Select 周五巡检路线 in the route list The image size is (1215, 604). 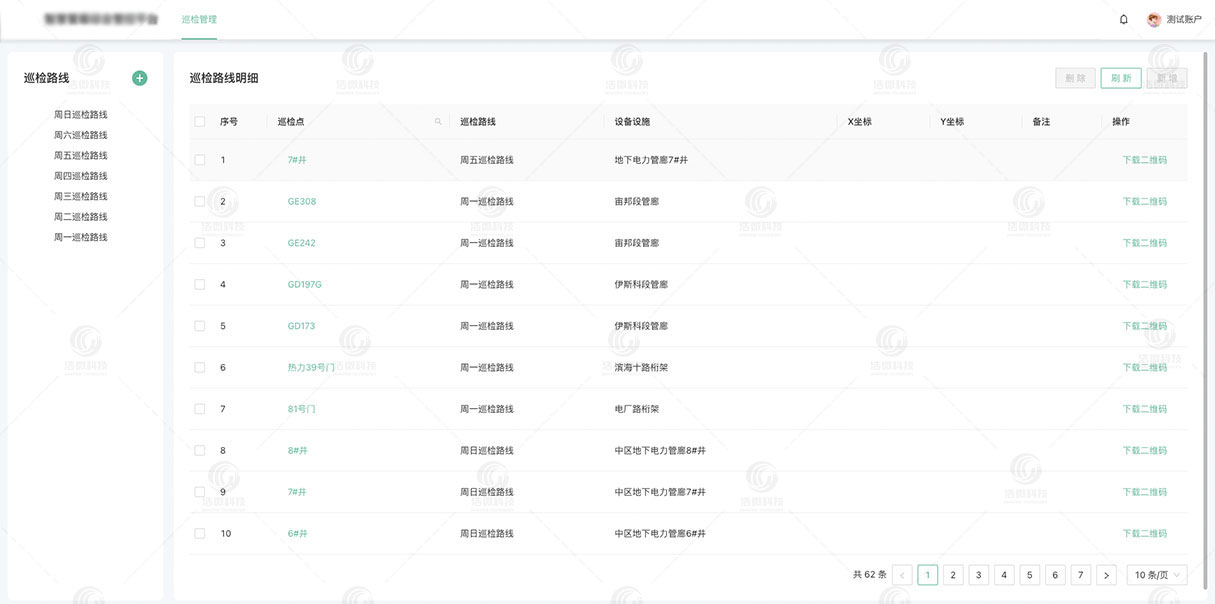click(x=81, y=156)
